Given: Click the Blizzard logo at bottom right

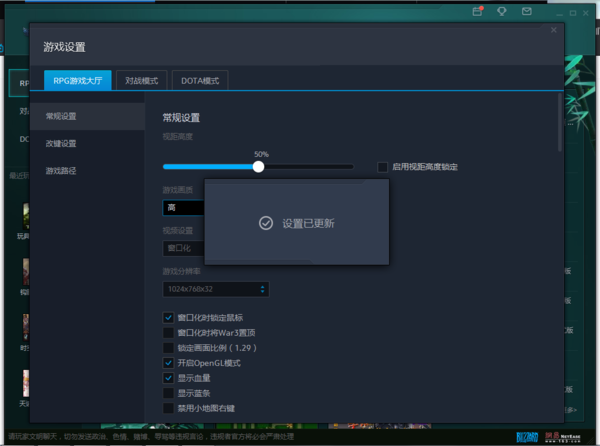Looking at the screenshot, I should [x=526, y=436].
